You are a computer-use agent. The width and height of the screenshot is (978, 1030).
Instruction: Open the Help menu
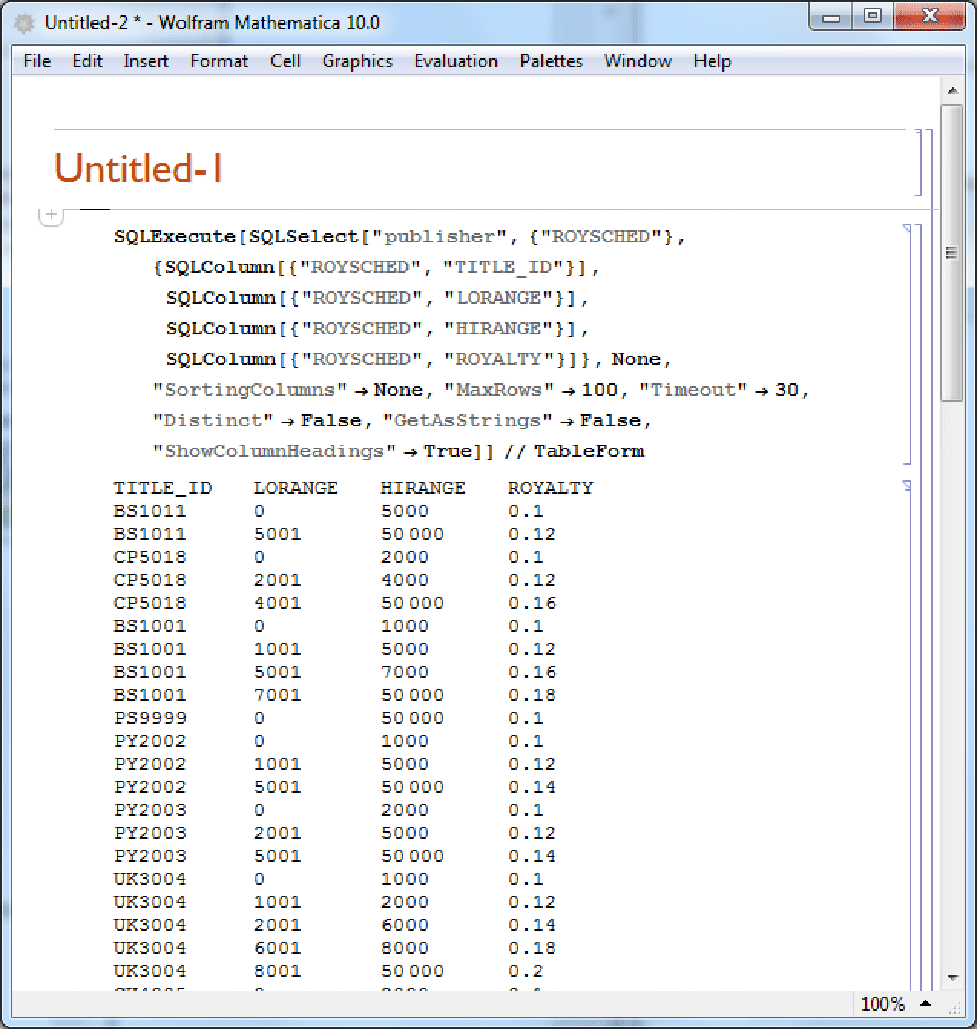[x=712, y=61]
